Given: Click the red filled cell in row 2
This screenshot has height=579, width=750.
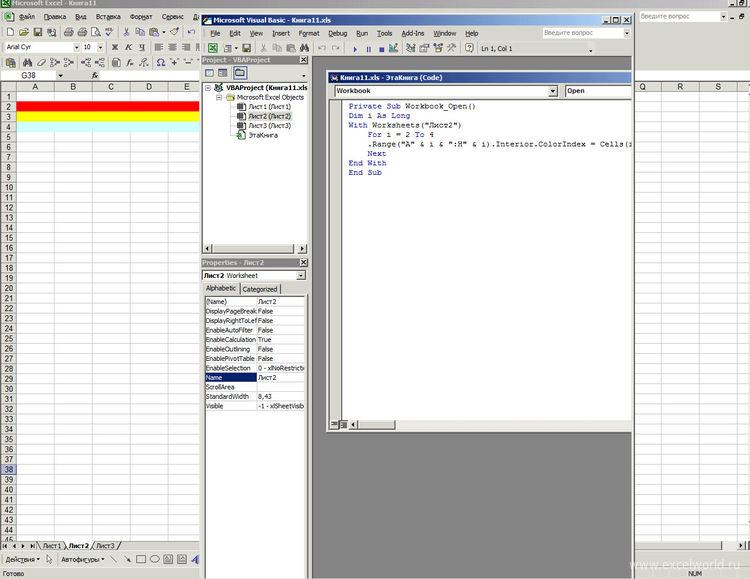Looking at the screenshot, I should click(108, 106).
